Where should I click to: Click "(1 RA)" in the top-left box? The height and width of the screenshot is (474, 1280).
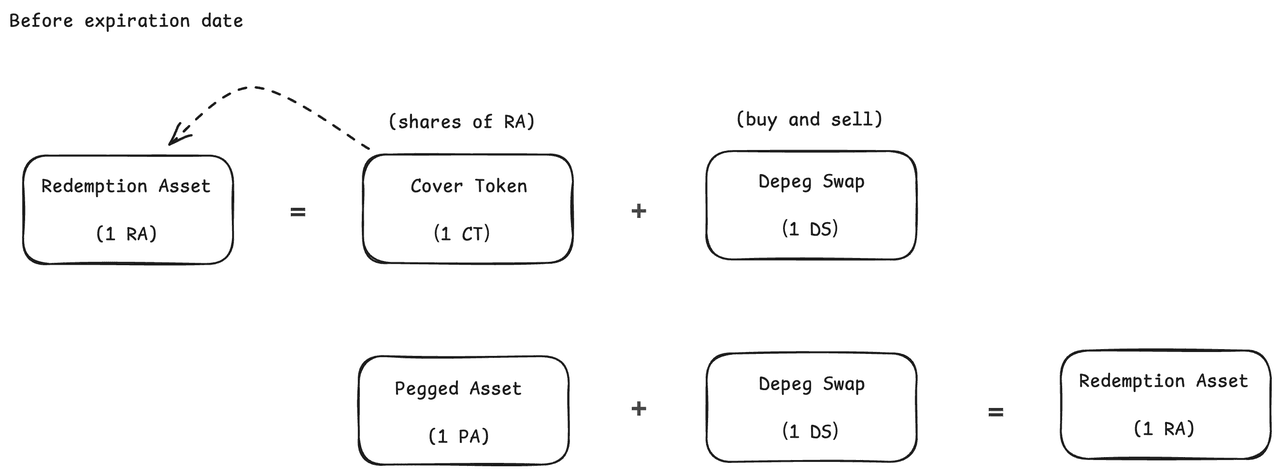126,234
